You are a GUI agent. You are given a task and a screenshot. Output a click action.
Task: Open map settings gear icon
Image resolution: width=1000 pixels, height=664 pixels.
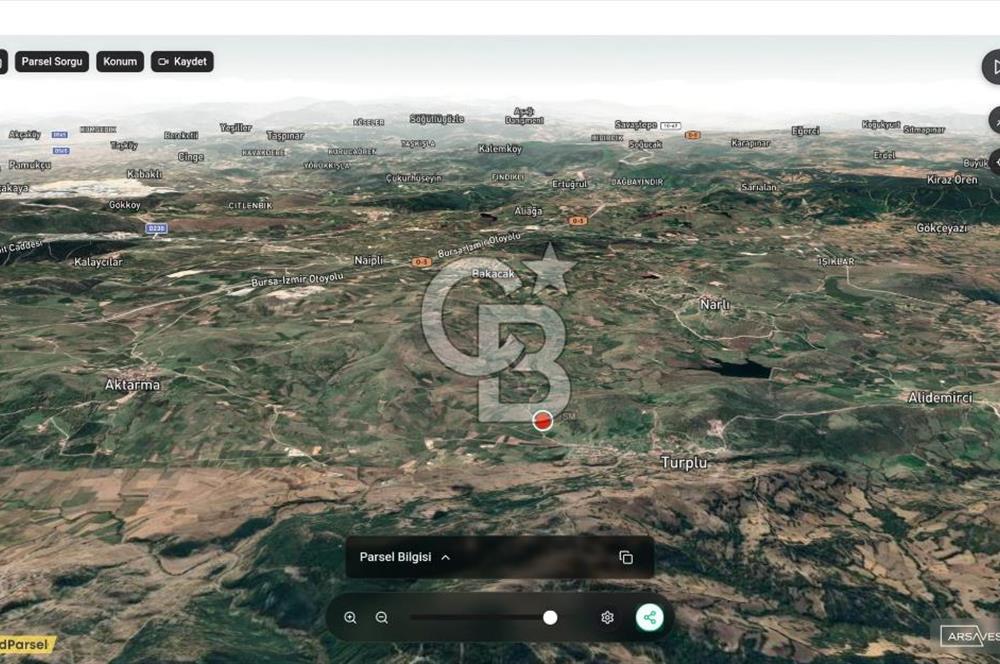click(x=607, y=617)
